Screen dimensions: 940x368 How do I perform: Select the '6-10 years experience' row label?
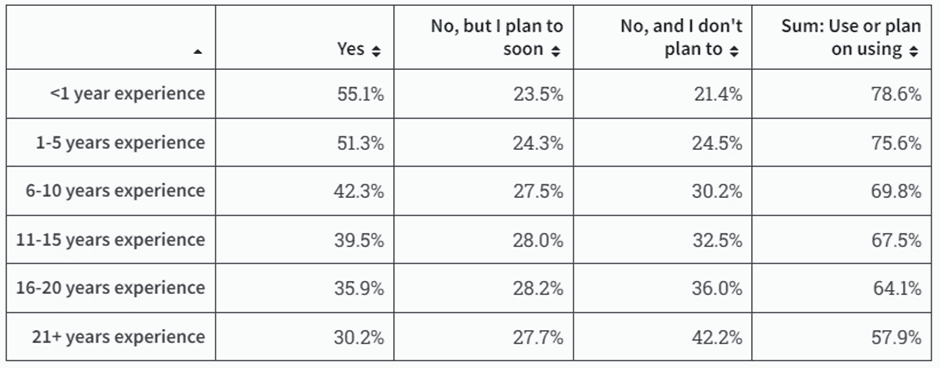coord(115,191)
